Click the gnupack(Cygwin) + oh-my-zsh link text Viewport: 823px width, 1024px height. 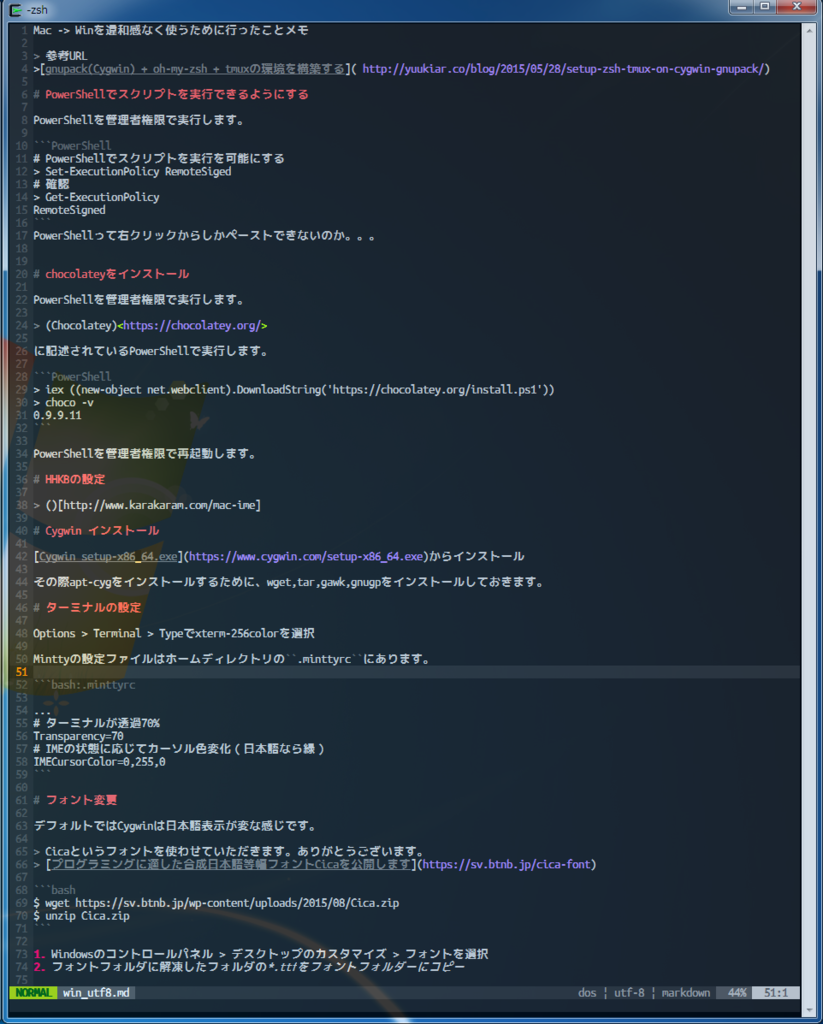pyautogui.click(x=195, y=69)
